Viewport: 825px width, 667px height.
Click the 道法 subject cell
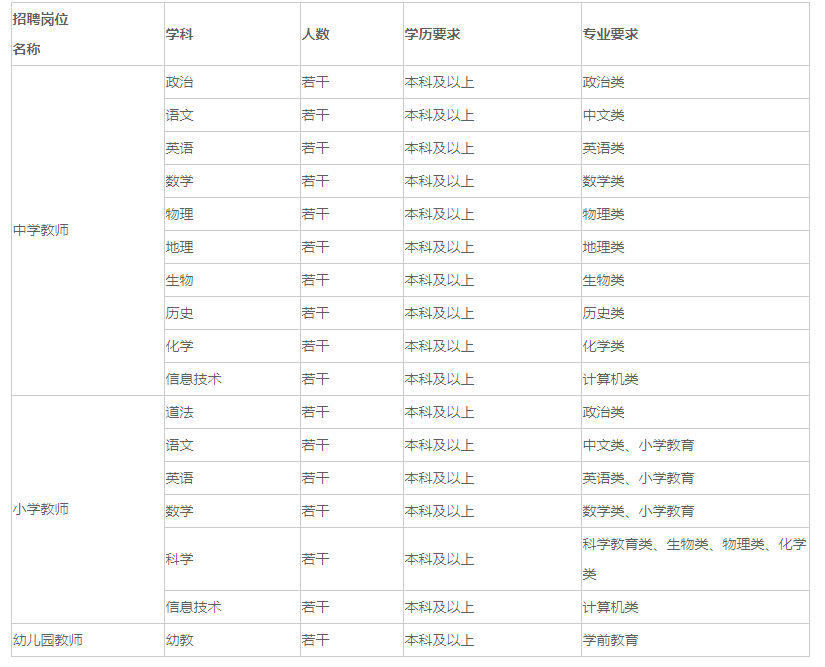[180, 413]
